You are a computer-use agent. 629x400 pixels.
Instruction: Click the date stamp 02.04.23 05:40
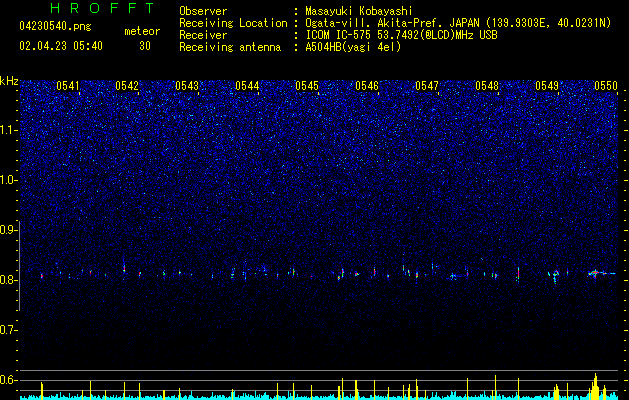coord(61,46)
